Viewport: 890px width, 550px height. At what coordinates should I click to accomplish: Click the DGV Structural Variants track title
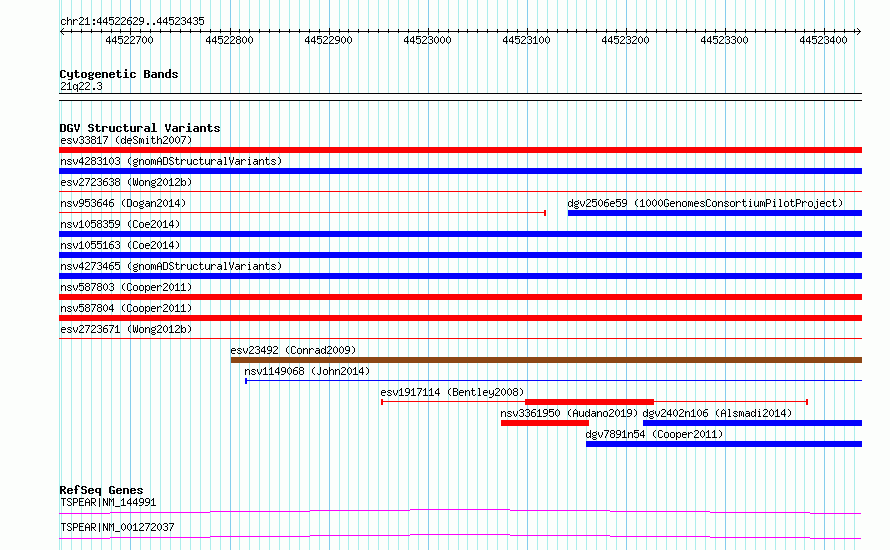[140, 128]
